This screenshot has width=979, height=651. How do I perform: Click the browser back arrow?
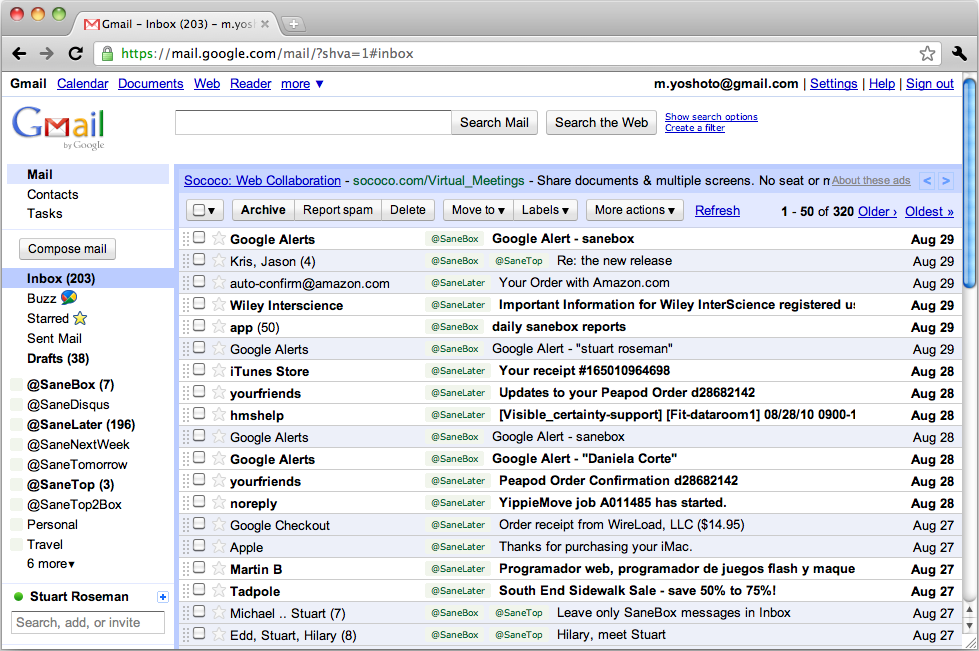pyautogui.click(x=20, y=53)
